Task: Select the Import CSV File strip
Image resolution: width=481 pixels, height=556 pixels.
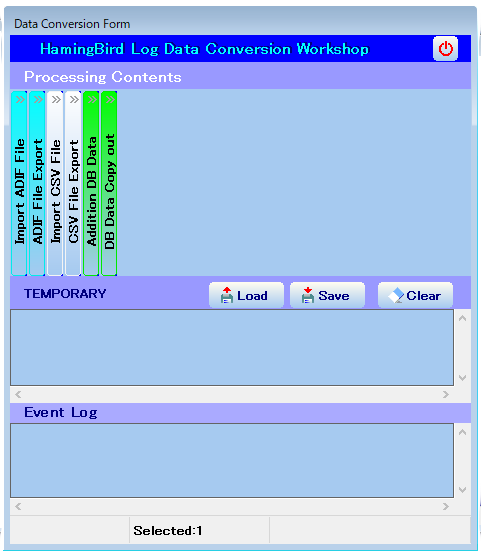Action: pos(55,183)
